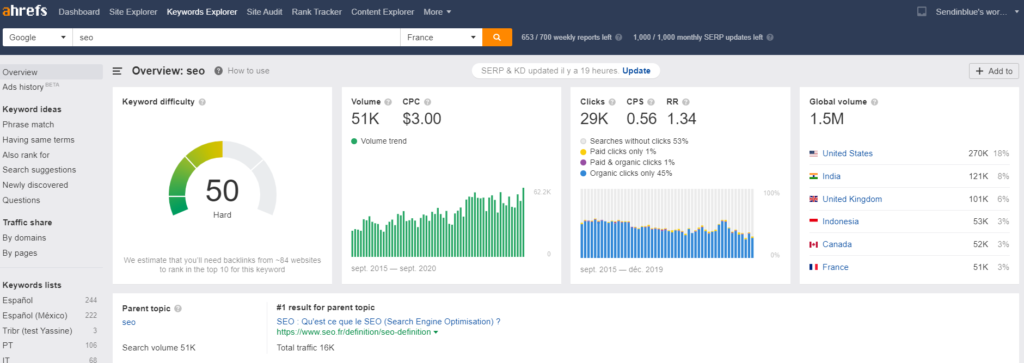Click the monthly SERP updates info icon
Viewport: 1024px width, 363px height.
(x=770, y=37)
